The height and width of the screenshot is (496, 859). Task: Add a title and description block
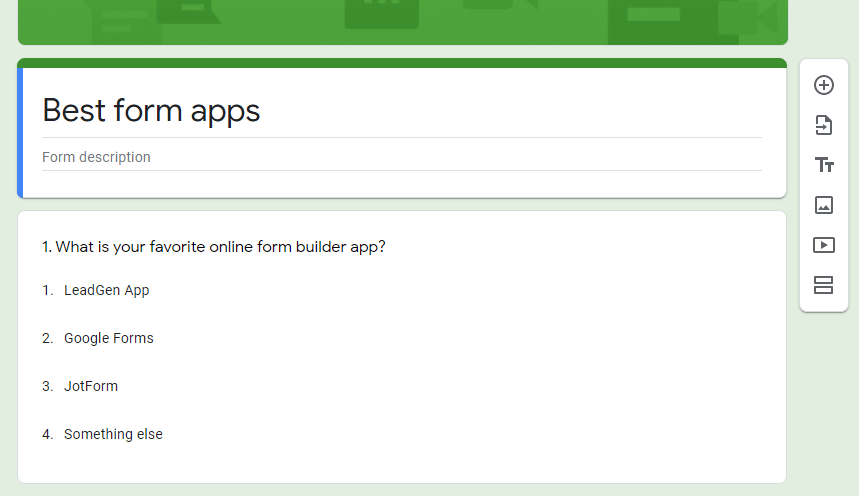click(x=823, y=165)
